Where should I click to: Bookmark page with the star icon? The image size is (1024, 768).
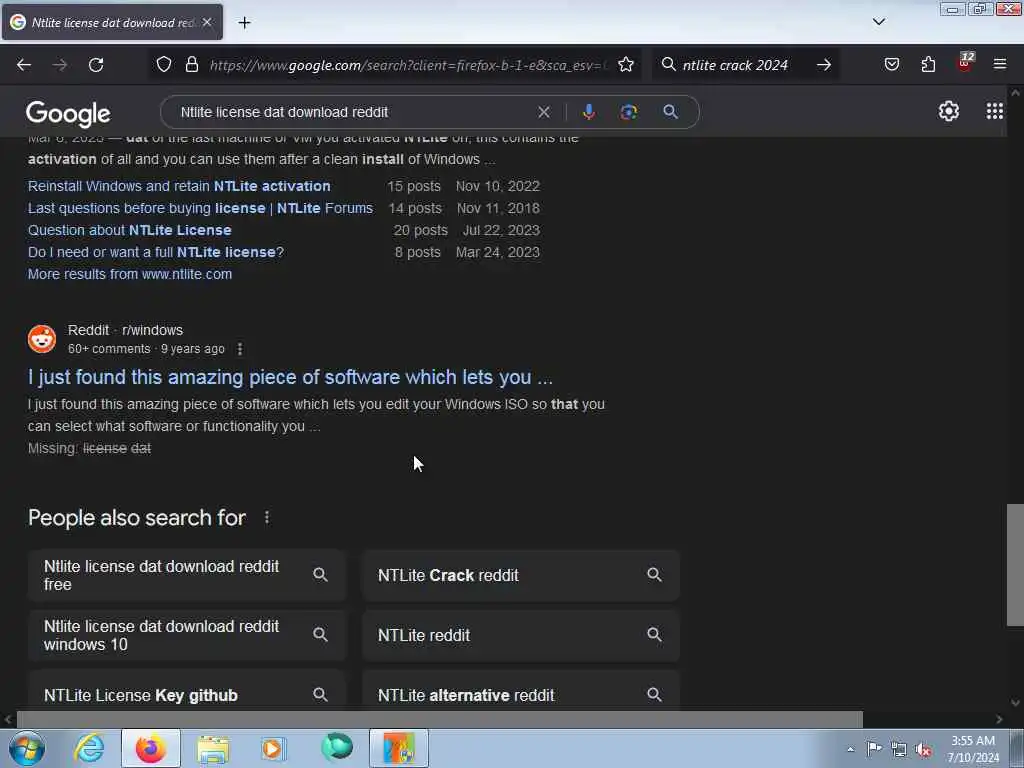point(626,64)
